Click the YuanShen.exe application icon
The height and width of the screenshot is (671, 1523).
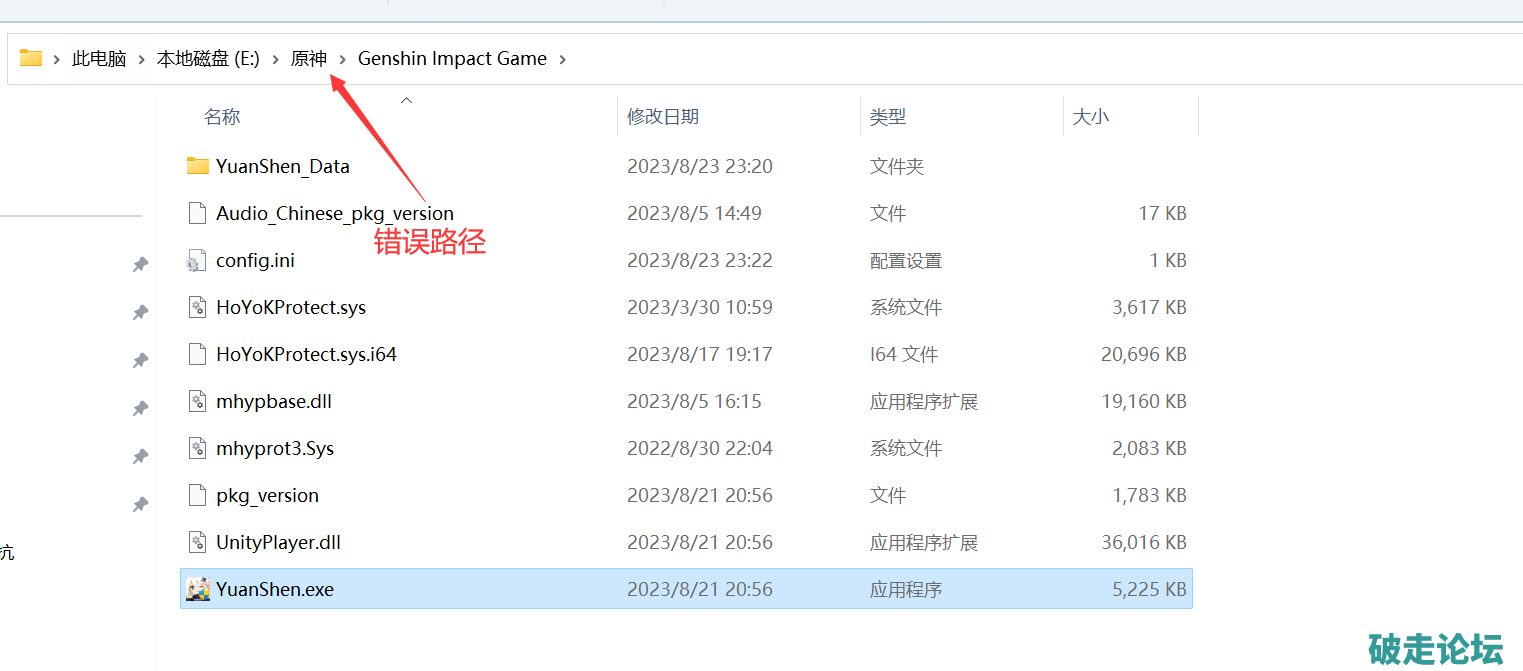point(197,589)
